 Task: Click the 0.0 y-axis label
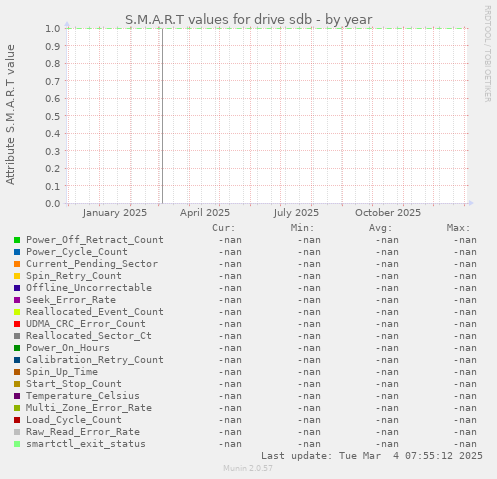(x=53, y=203)
